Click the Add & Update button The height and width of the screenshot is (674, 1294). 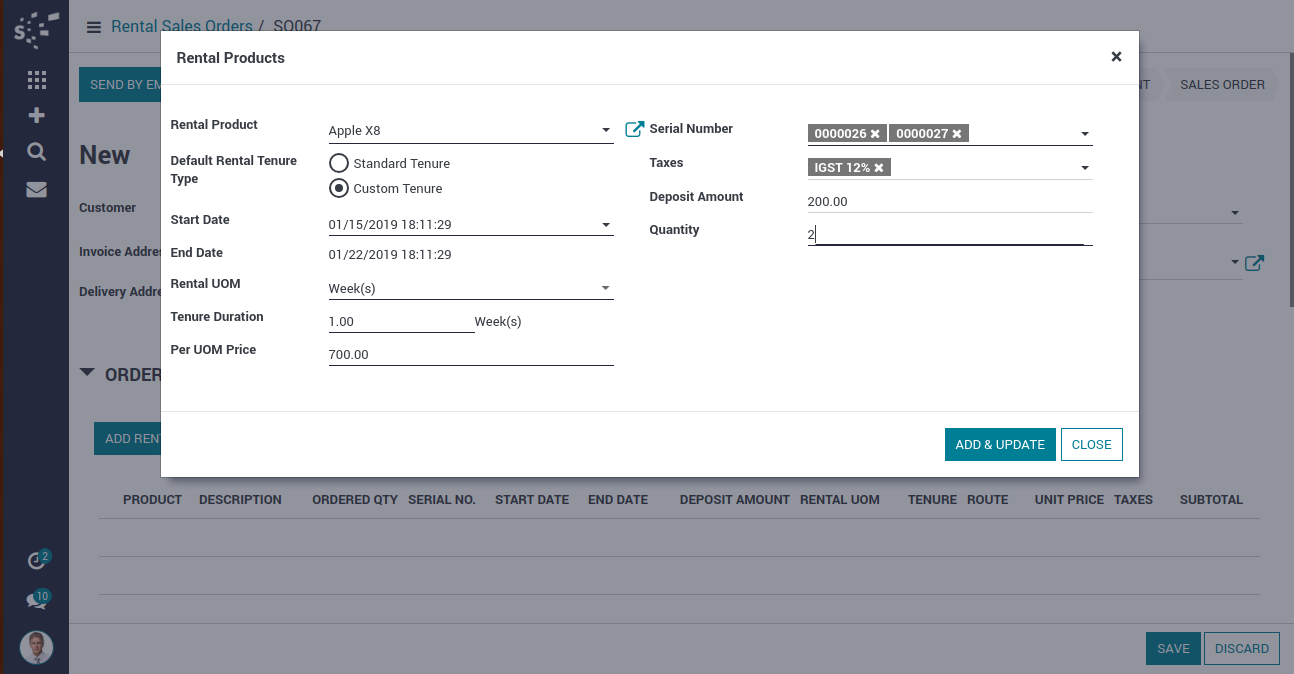click(x=999, y=445)
